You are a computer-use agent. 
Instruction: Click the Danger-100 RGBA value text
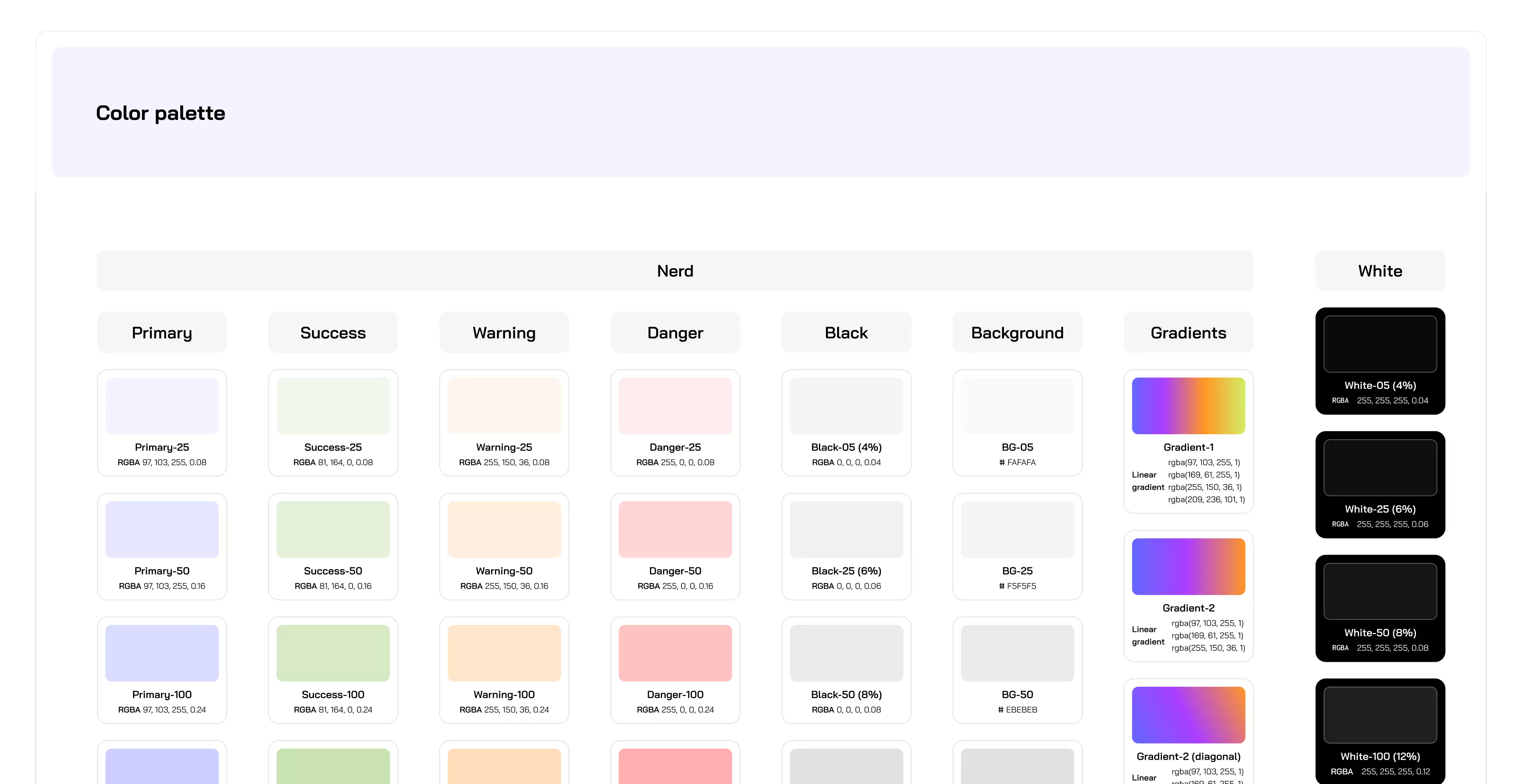(675, 709)
